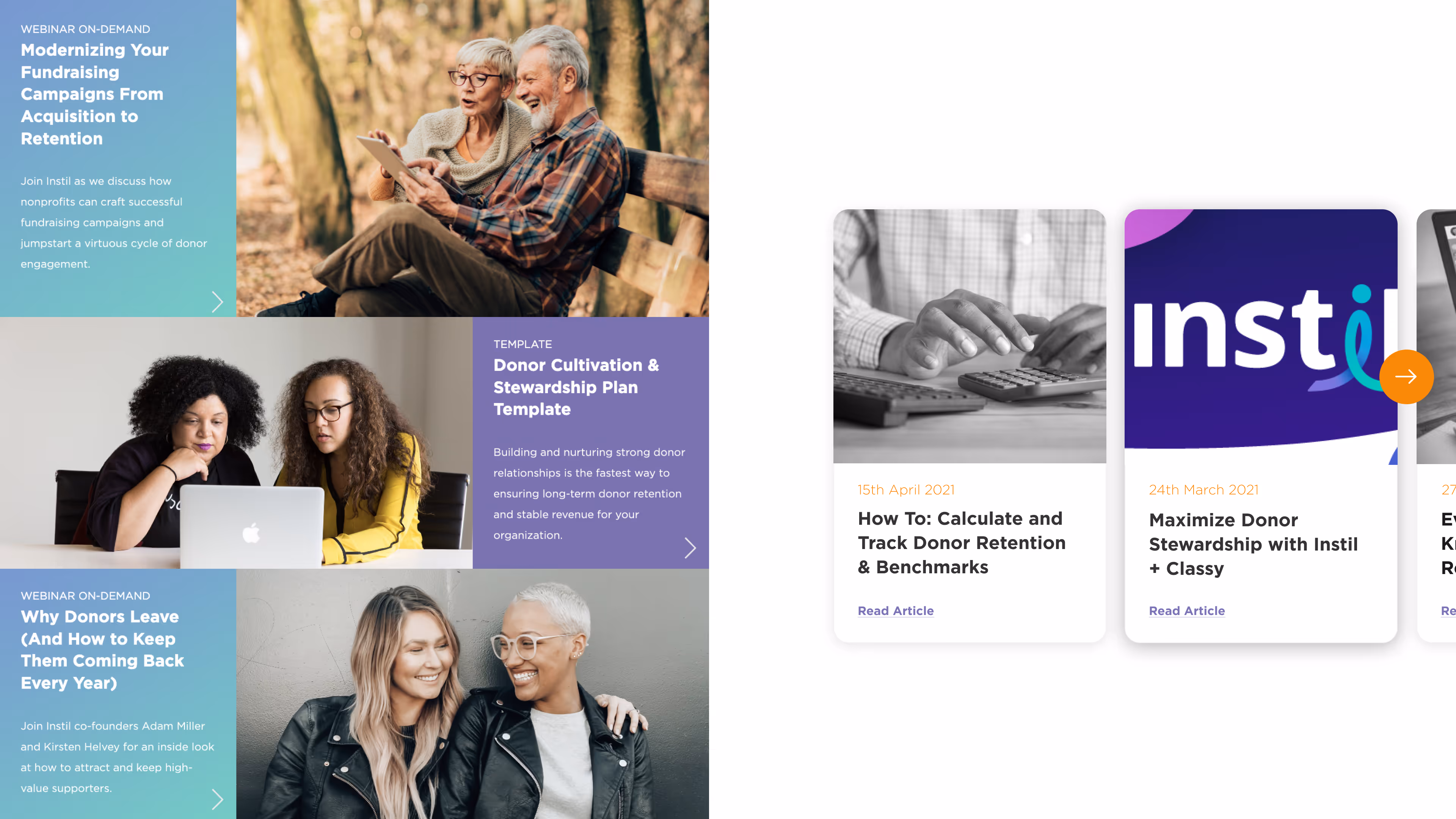Open Read Article under Donor Retention Benchmarks
This screenshot has height=819, width=1456.
point(895,610)
